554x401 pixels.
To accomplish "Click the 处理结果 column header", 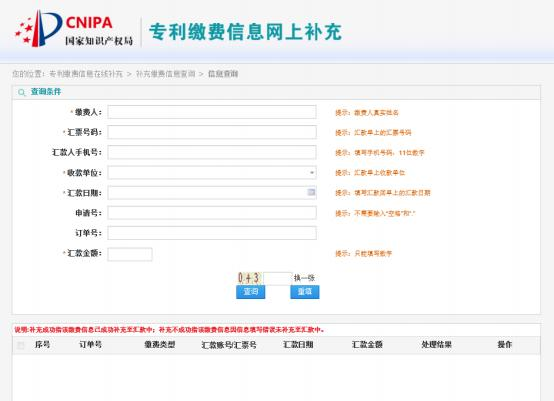I will point(436,344).
